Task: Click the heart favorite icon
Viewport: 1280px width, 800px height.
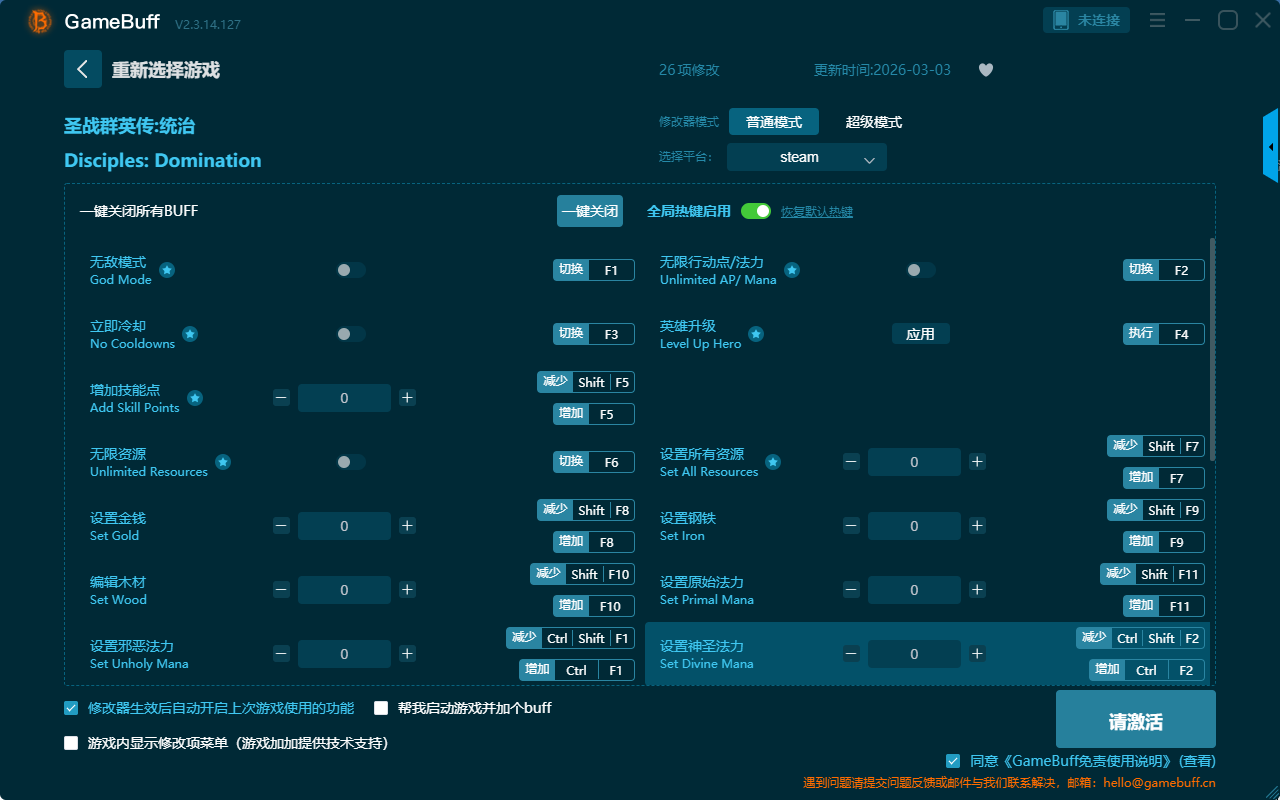Action: pyautogui.click(x=986, y=70)
